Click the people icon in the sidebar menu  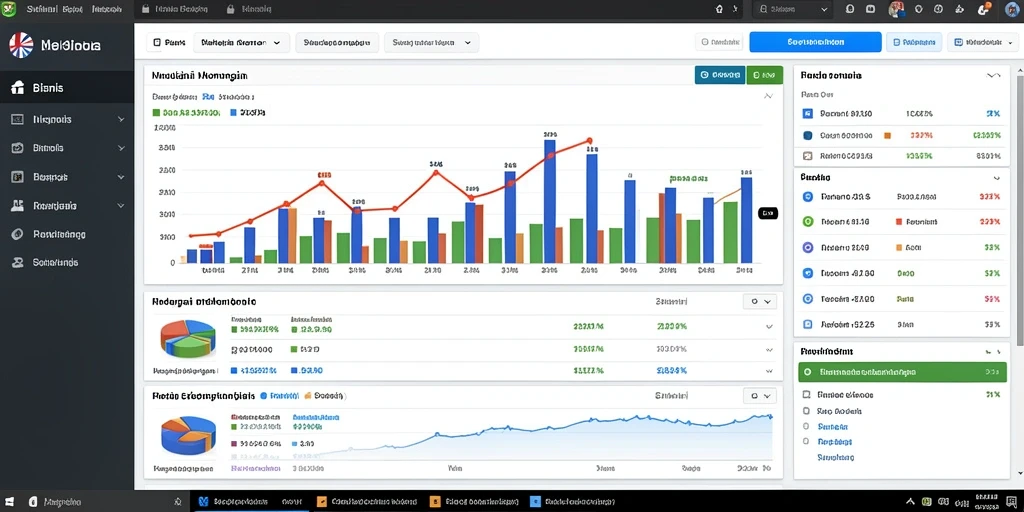18,205
